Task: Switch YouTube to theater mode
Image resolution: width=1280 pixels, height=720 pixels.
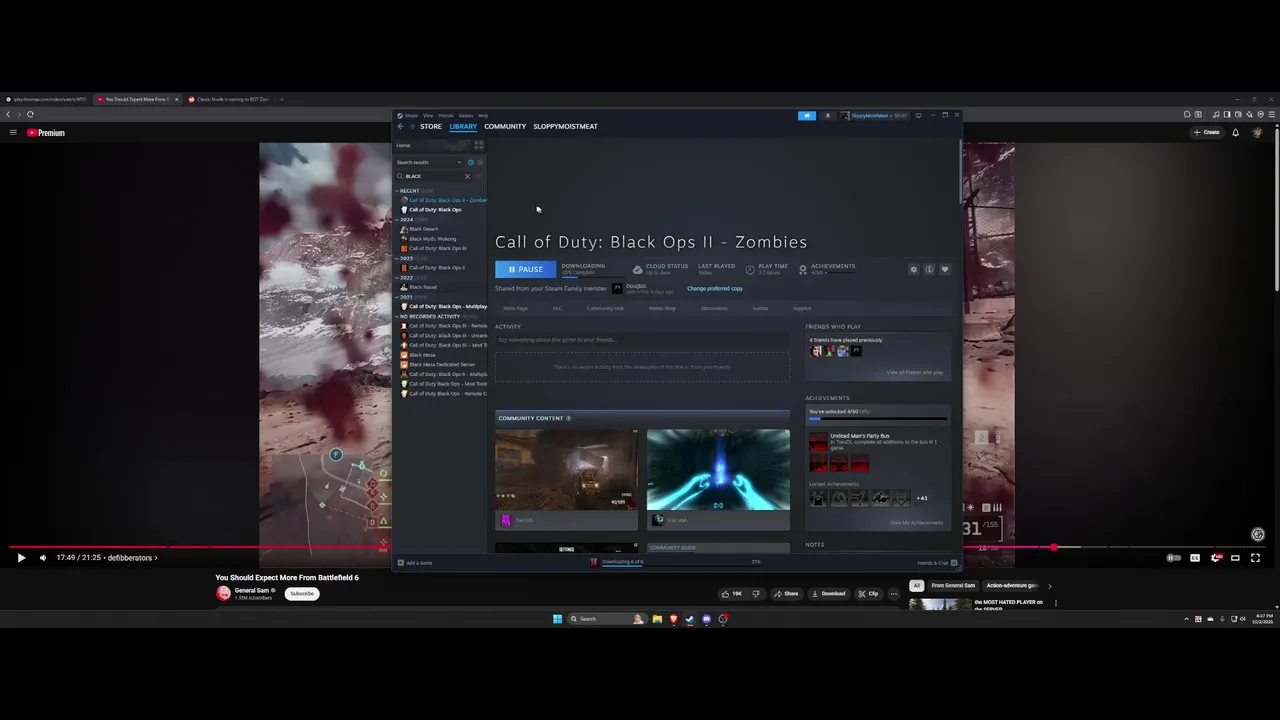Action: click(x=1235, y=558)
